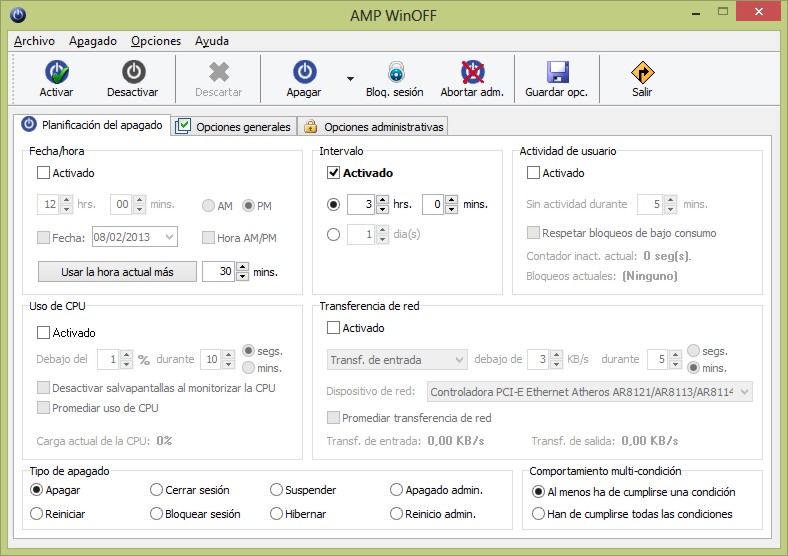788x556 pixels.
Task: Click Usar la hora actual más button
Action: click(x=117, y=272)
